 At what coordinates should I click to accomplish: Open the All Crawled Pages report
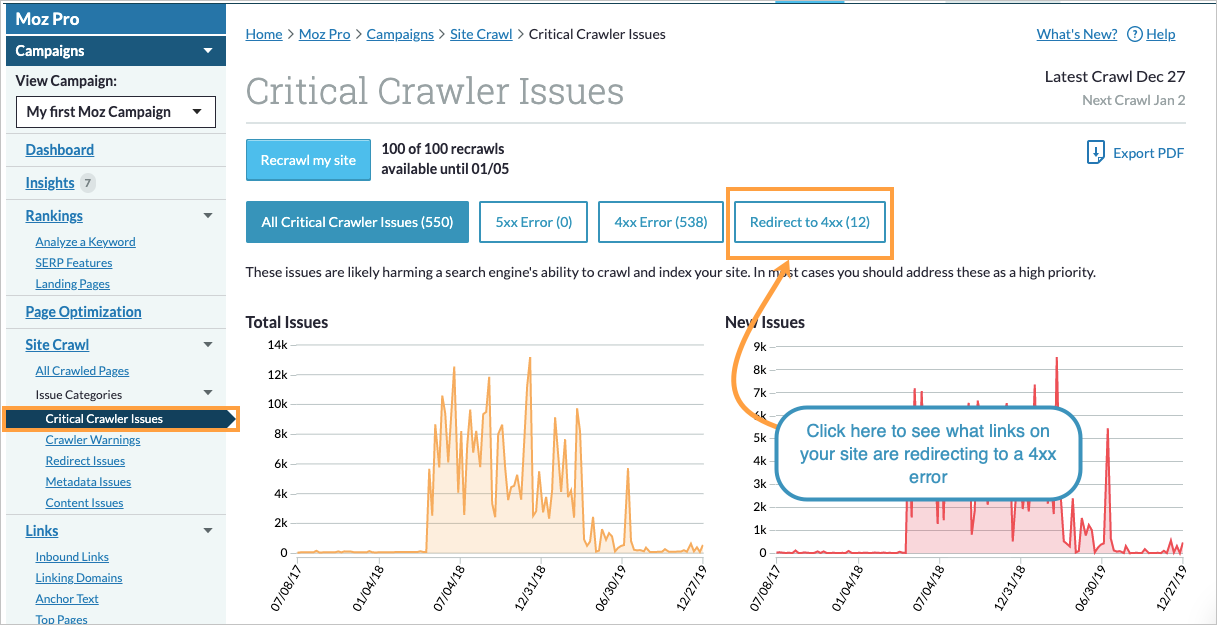82,370
